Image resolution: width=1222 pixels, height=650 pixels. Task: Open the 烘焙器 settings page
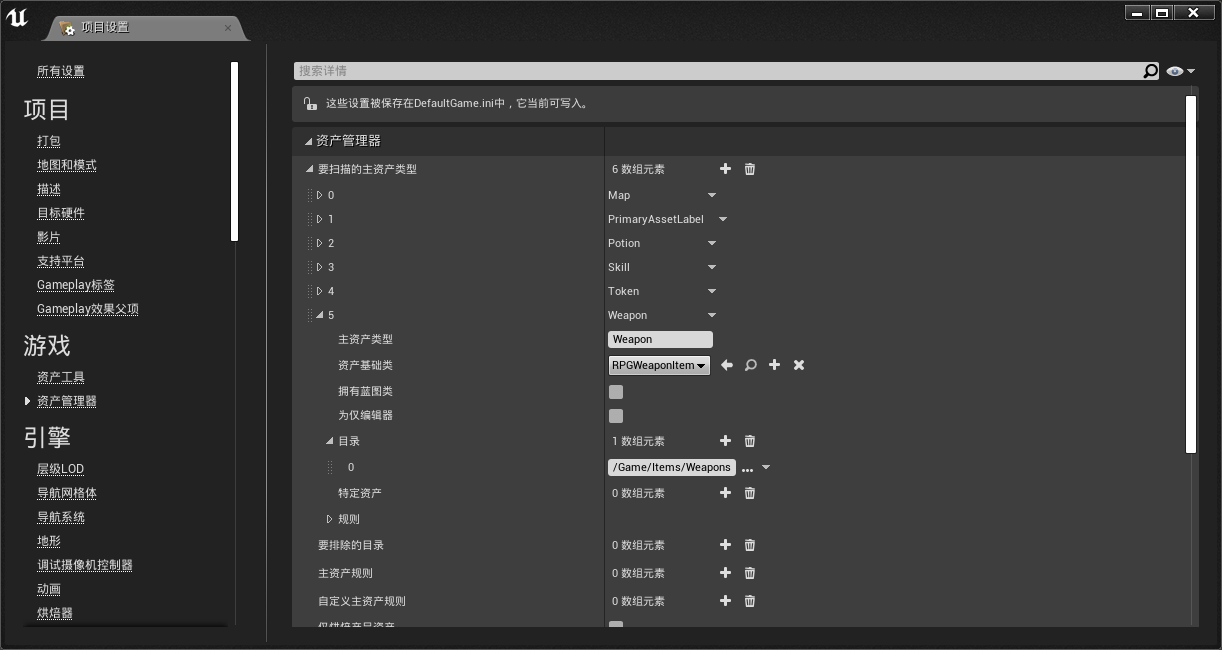point(53,613)
